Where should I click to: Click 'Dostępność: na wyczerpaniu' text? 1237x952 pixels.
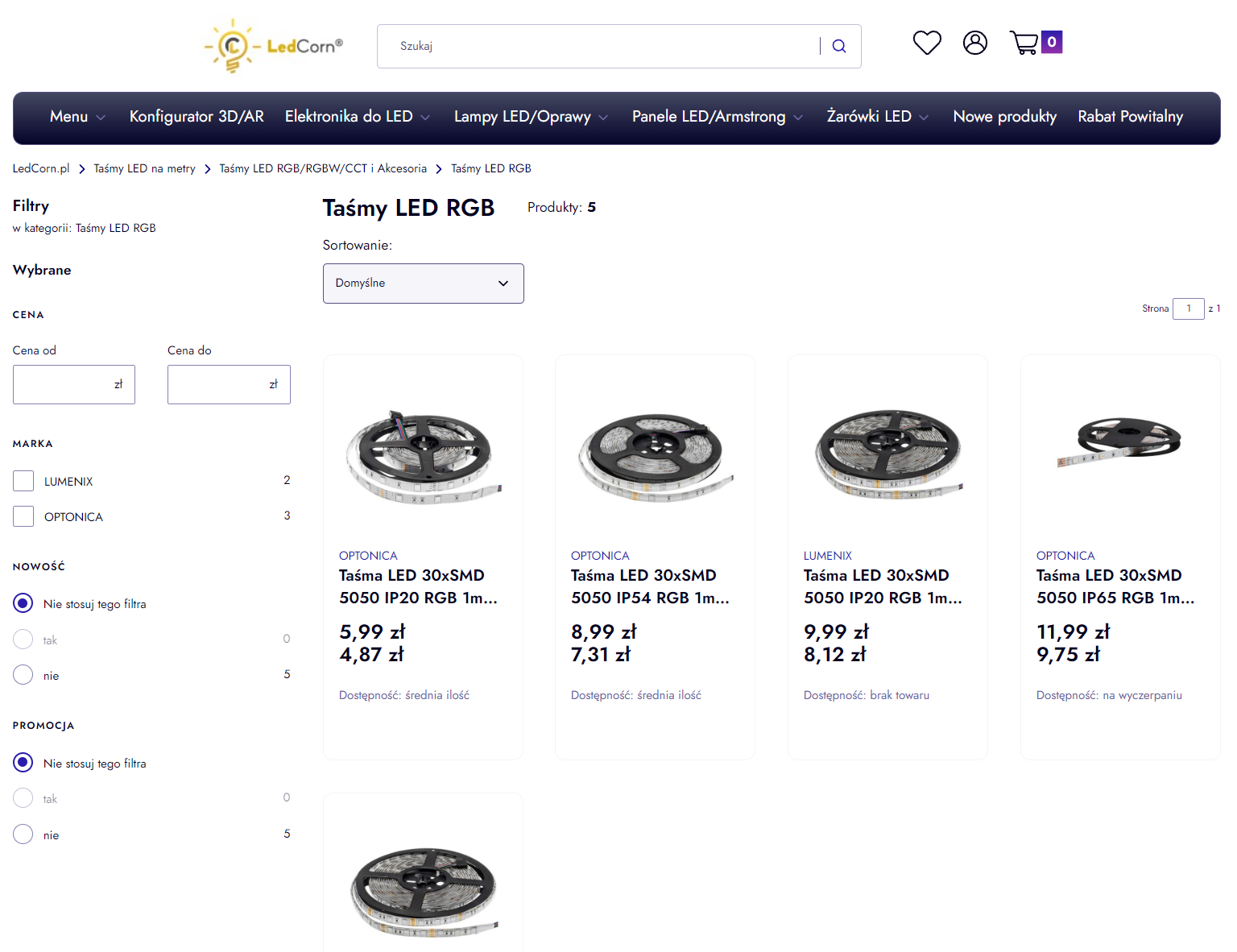1109,695
